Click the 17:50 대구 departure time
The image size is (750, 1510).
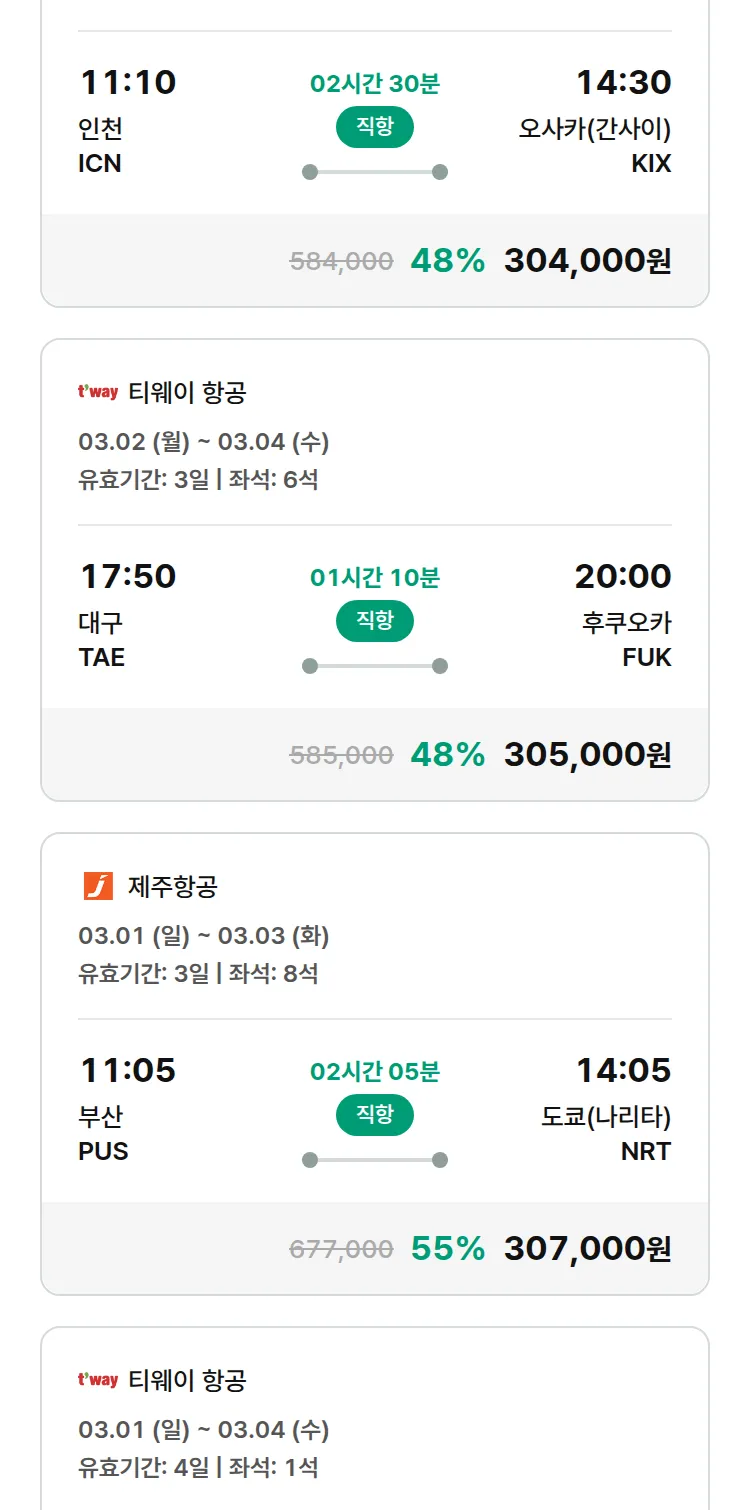128,576
